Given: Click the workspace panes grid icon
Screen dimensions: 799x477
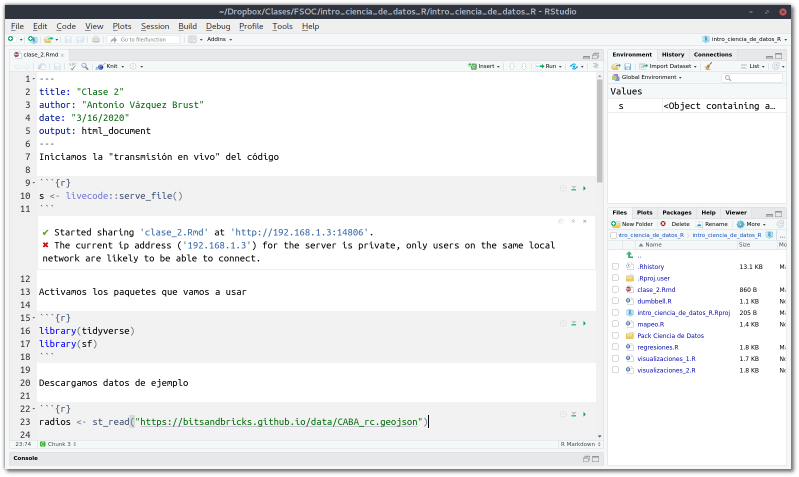Looking at the screenshot, I should (192, 39).
